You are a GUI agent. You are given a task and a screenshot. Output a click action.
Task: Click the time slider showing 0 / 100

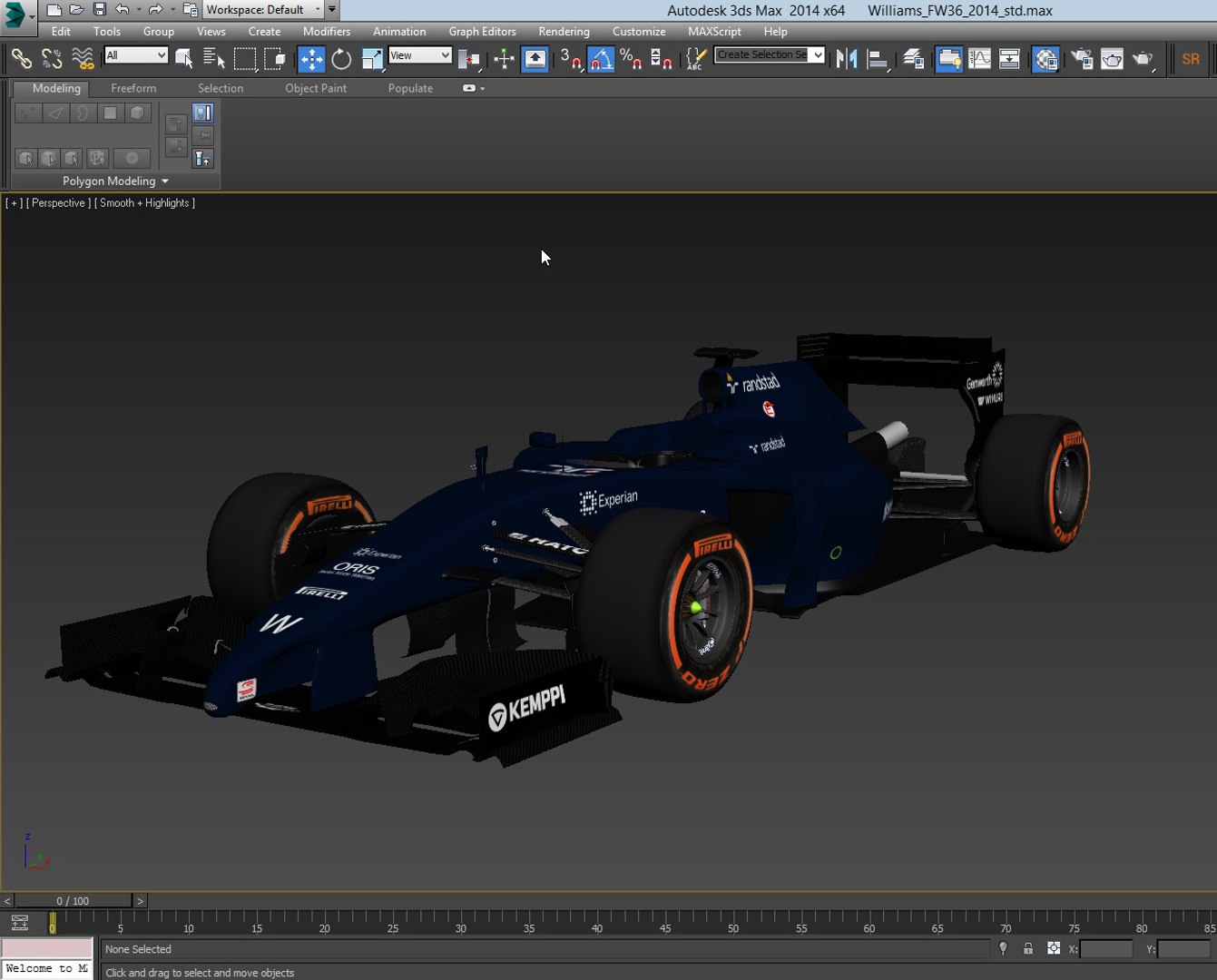coord(74,901)
